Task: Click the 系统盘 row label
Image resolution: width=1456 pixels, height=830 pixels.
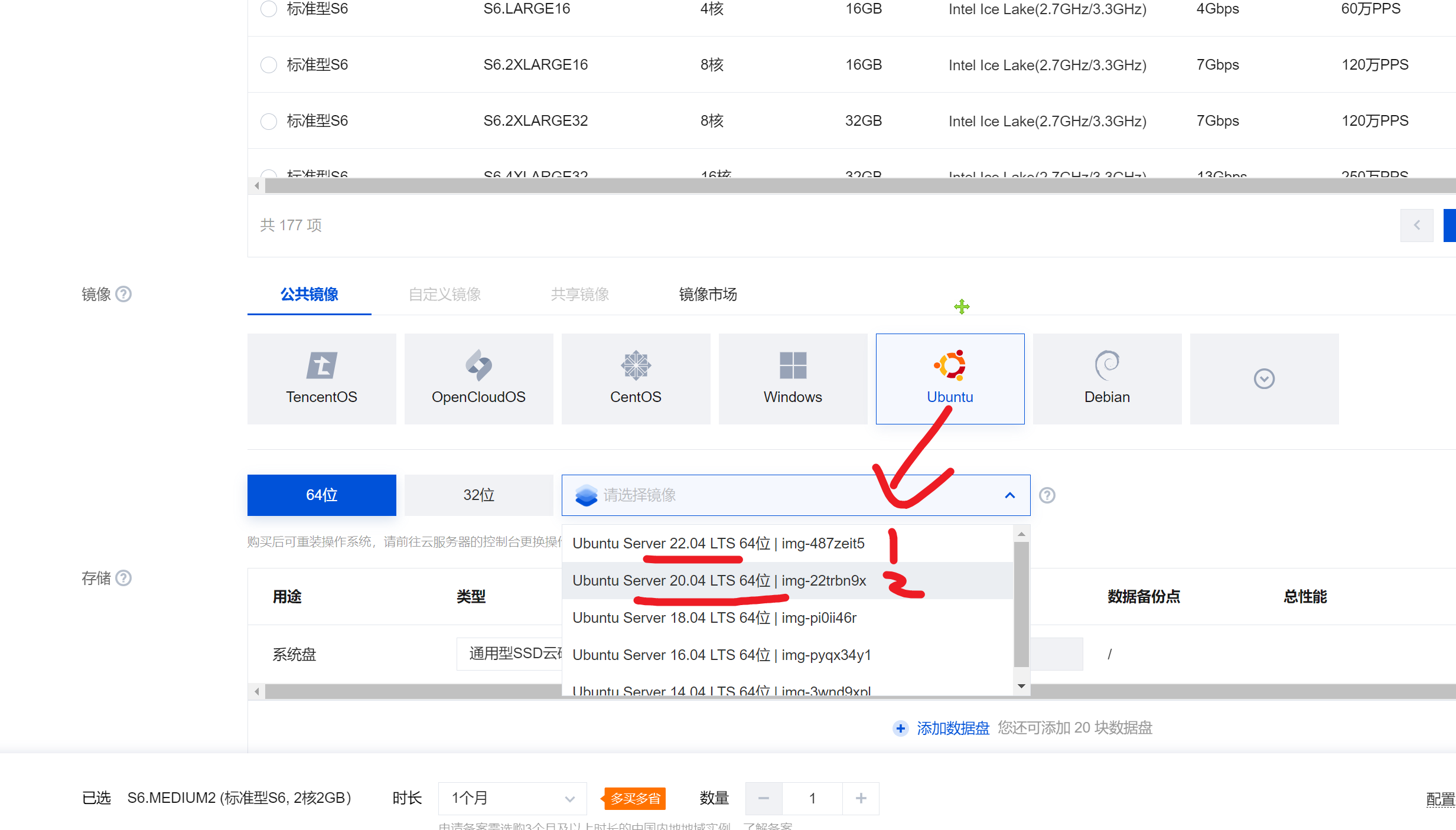Action: [x=294, y=654]
